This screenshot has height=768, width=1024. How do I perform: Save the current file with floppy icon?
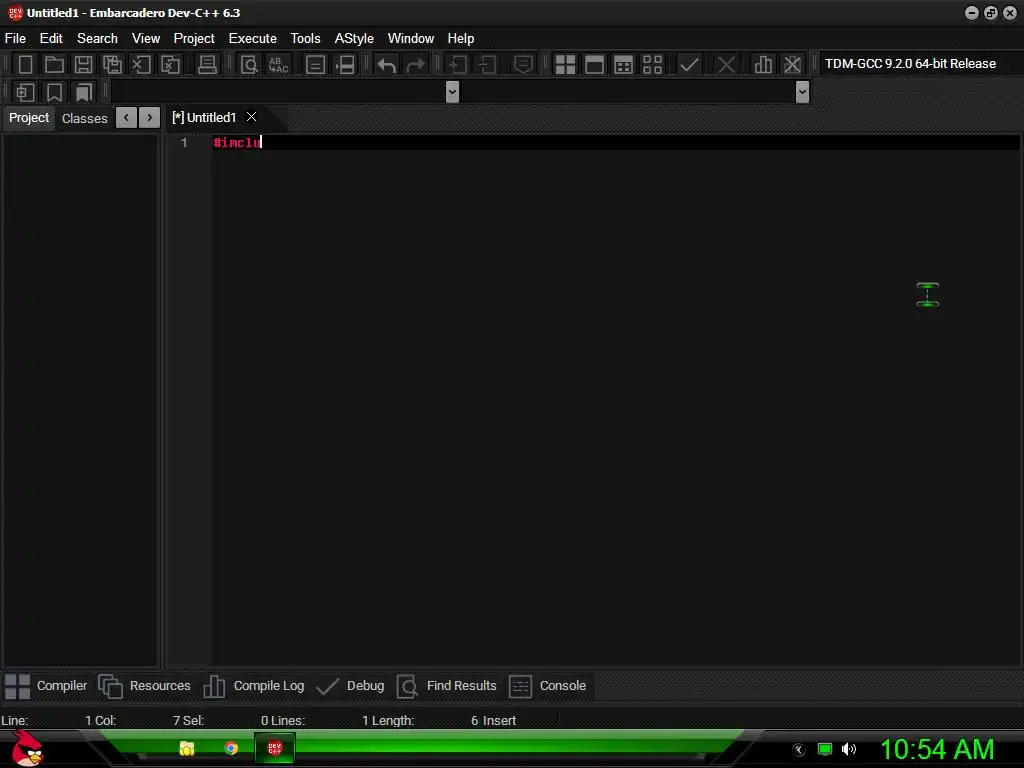(83, 64)
